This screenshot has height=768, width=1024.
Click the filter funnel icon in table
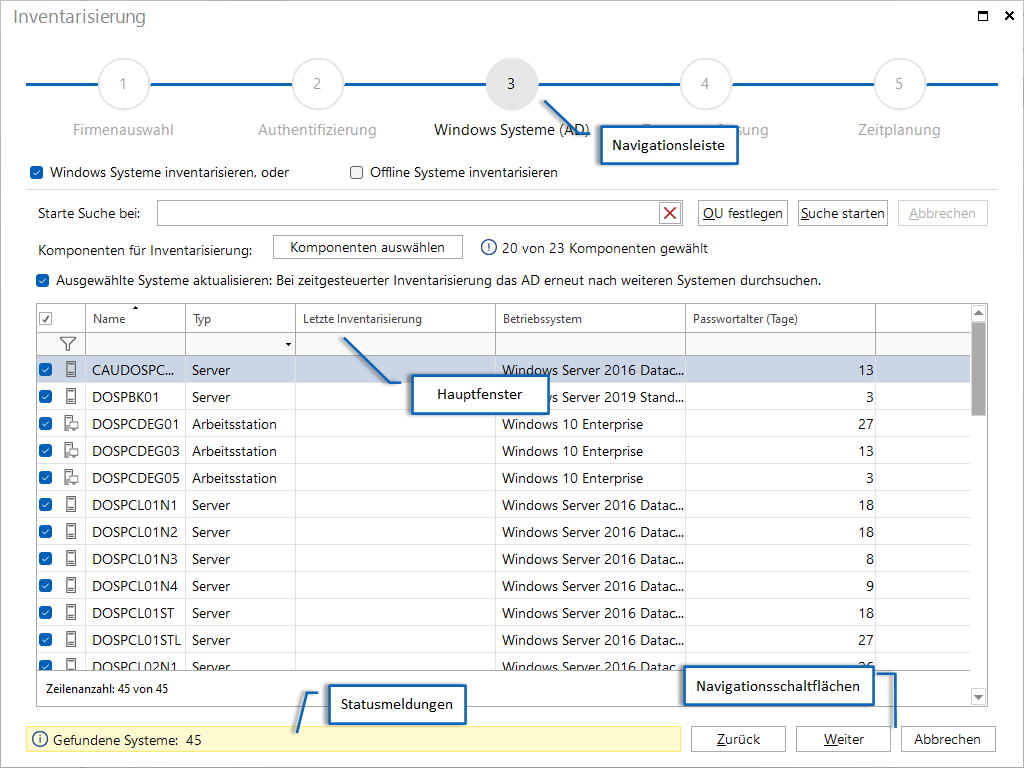point(67,344)
